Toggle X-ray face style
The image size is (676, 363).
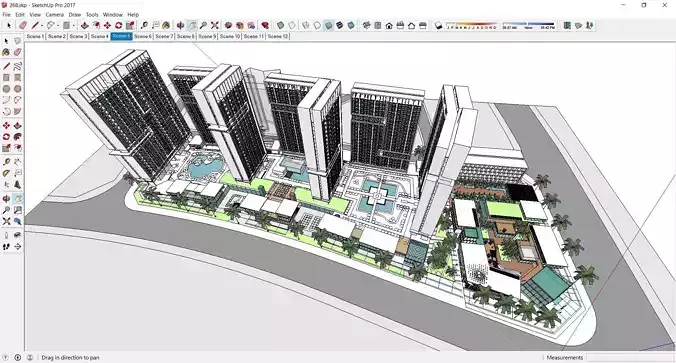click(x=280, y=25)
